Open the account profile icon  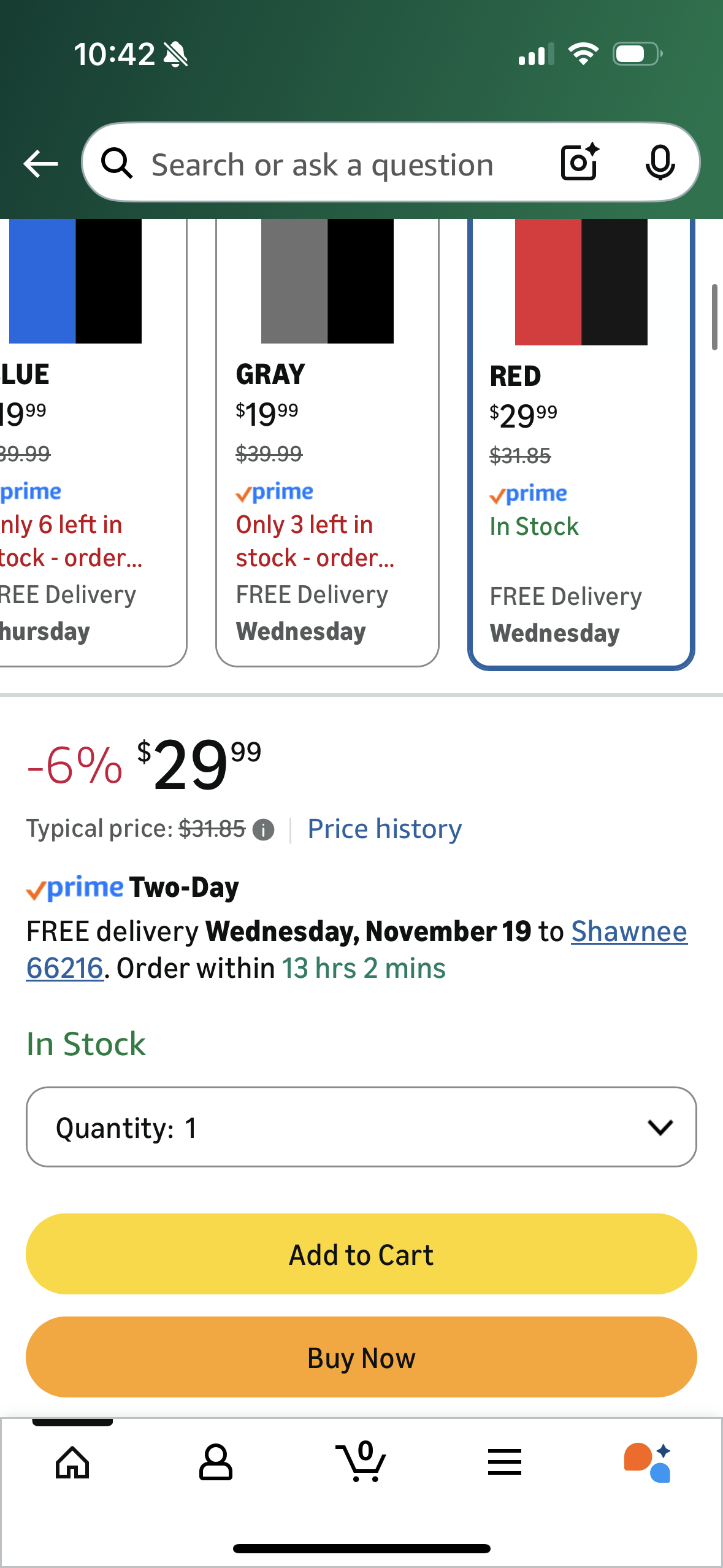click(x=216, y=1462)
